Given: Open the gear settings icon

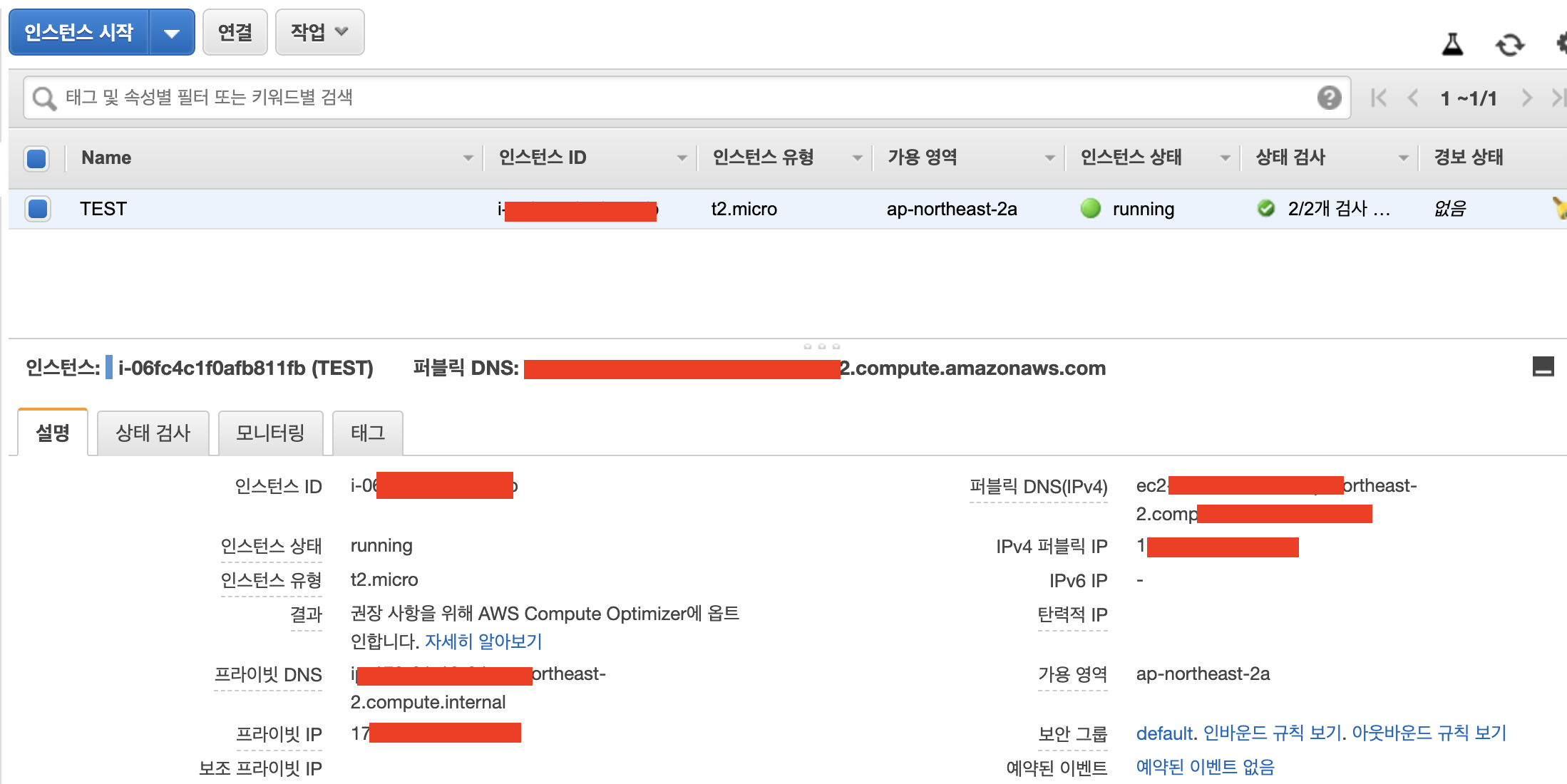Looking at the screenshot, I should tap(1561, 44).
